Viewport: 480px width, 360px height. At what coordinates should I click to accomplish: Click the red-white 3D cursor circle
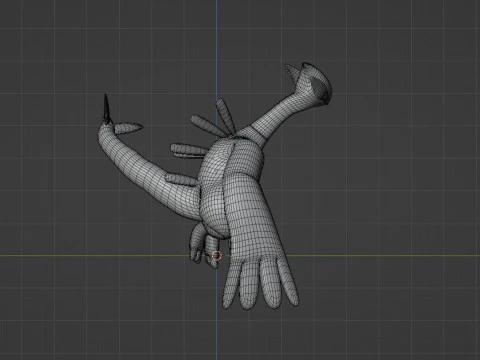[217, 256]
